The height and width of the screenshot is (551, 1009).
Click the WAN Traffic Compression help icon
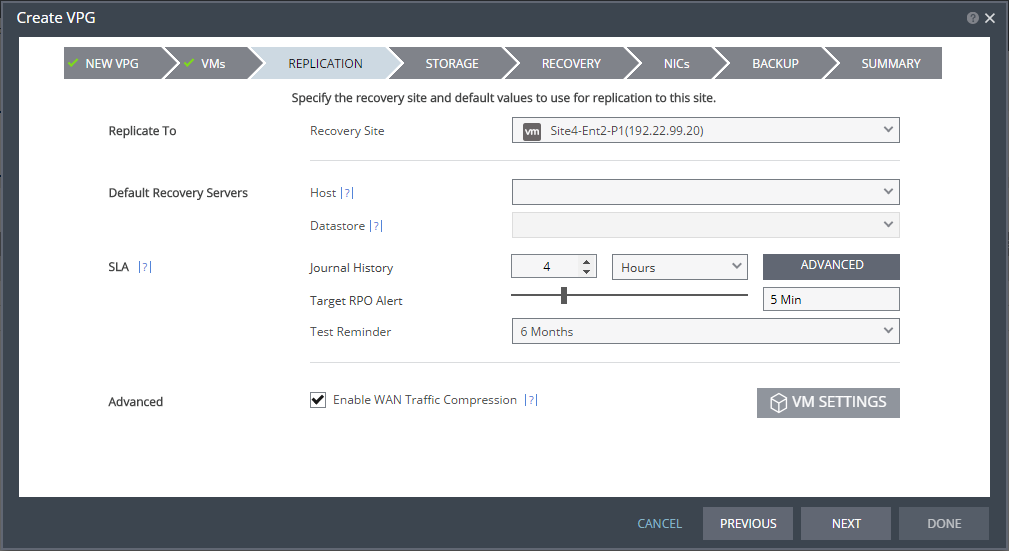coord(531,400)
